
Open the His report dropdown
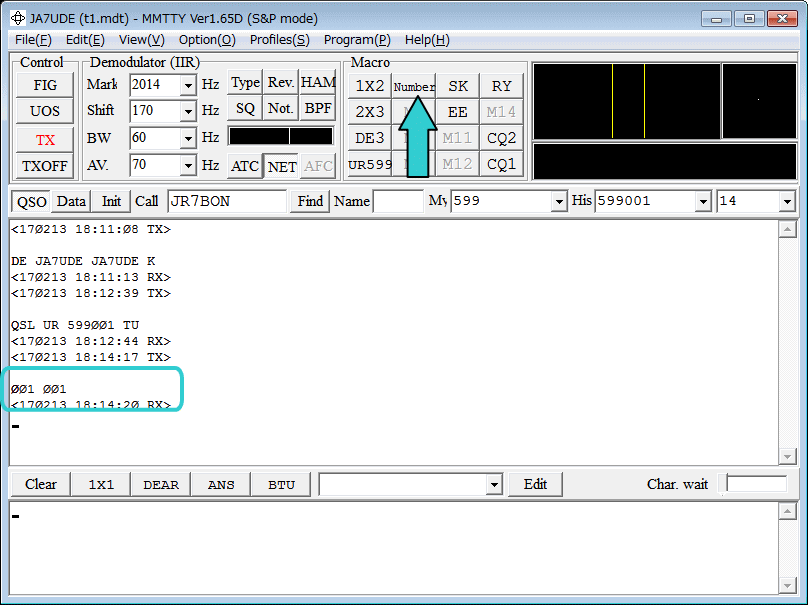coord(703,201)
